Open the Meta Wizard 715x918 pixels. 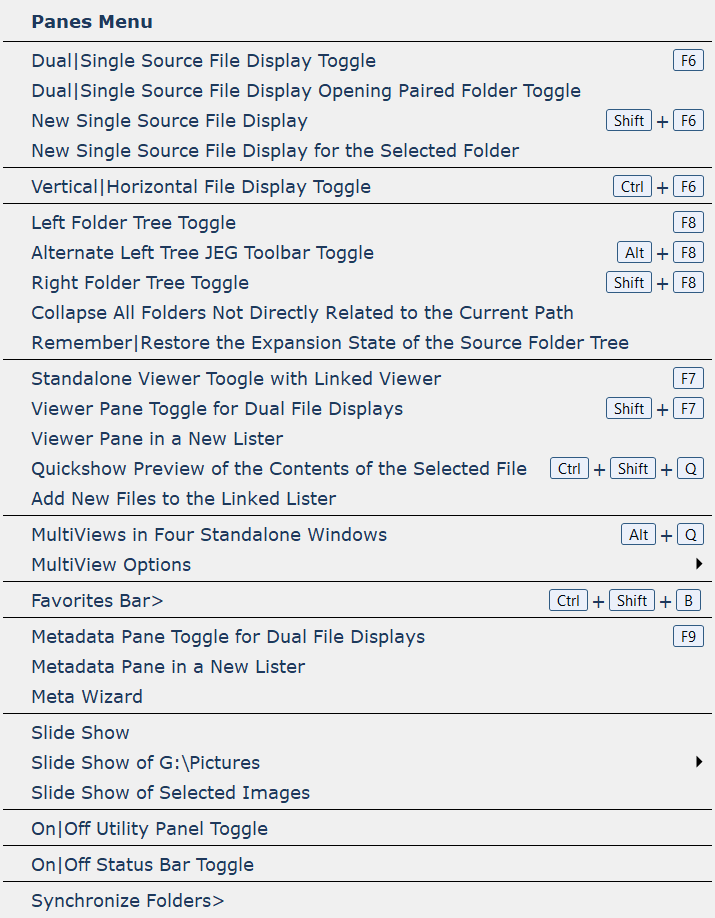point(87,697)
